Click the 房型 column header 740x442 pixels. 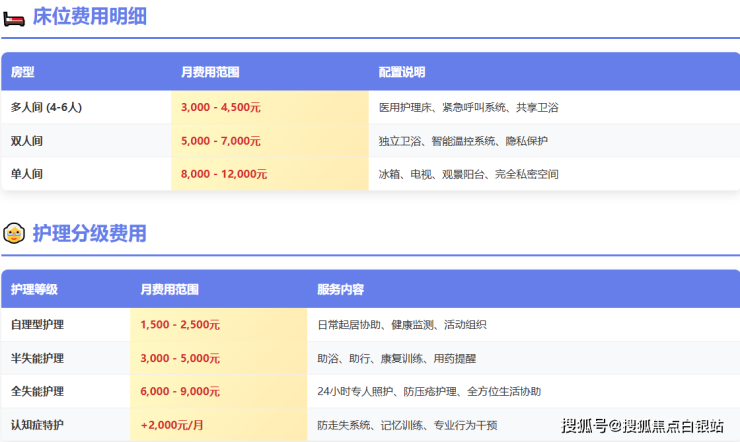[23, 72]
